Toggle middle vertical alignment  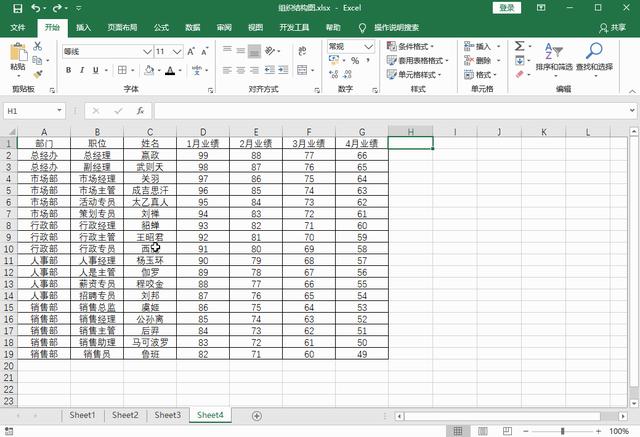click(241, 51)
